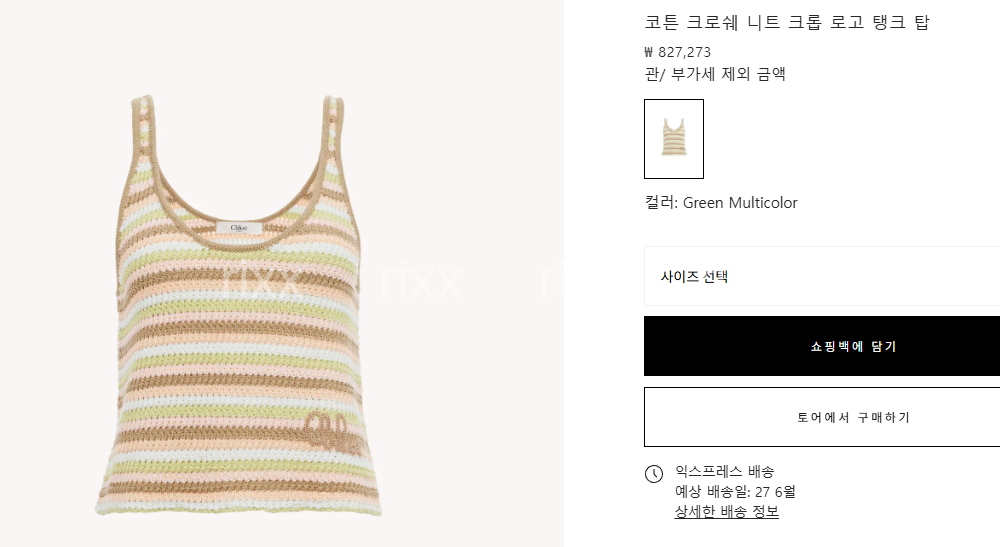Click the Chloé neck label on the top
1000x547 pixels.
(x=239, y=228)
